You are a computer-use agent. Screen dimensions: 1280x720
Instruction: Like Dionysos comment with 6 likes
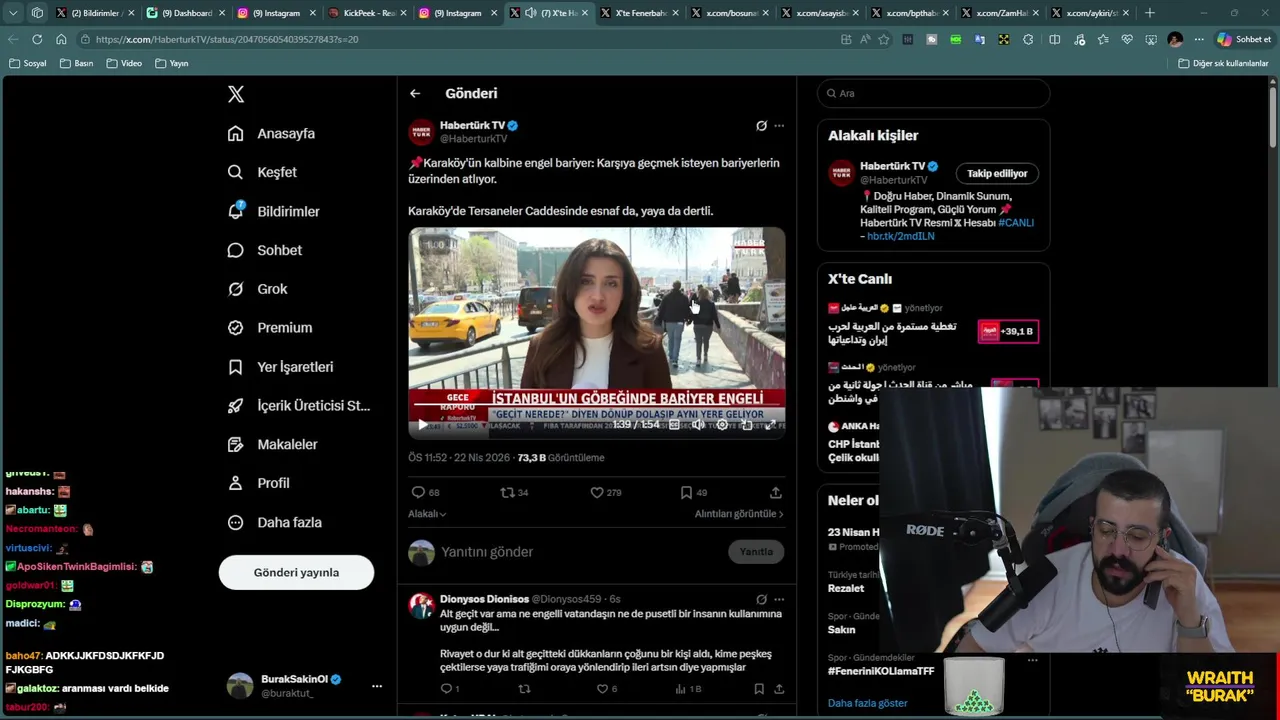coord(607,689)
